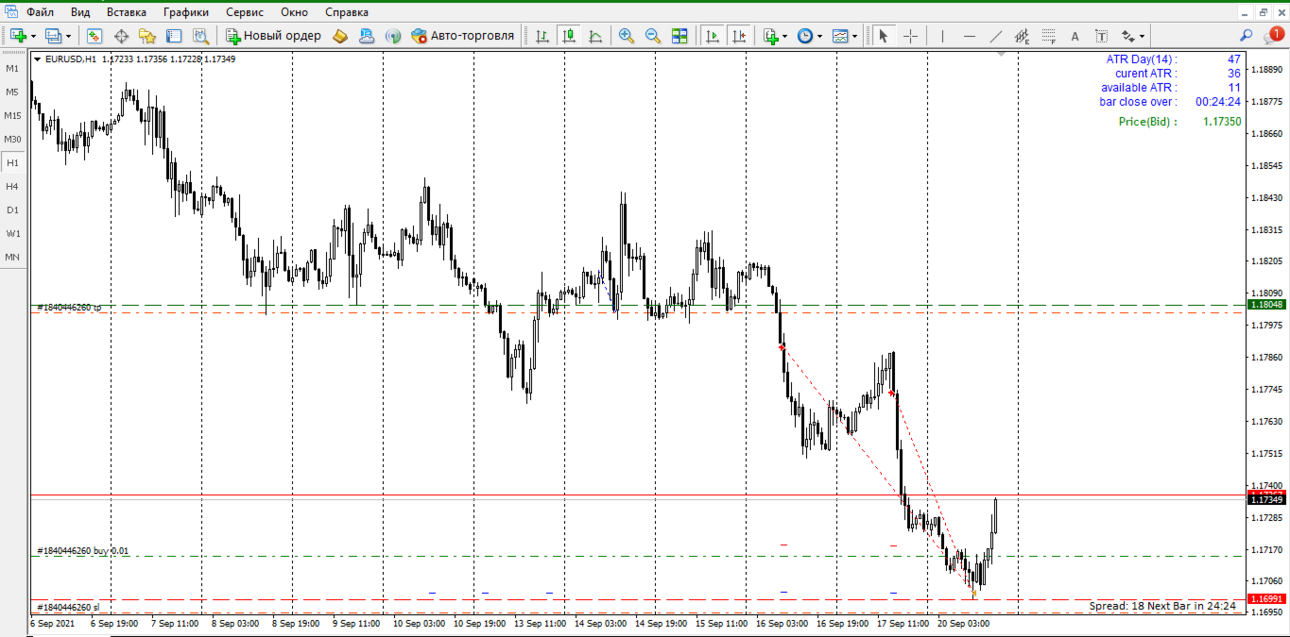Viewport: 1290px width, 637px height.
Task: Open the chart Templates icon
Action: pyautogui.click(x=840, y=36)
